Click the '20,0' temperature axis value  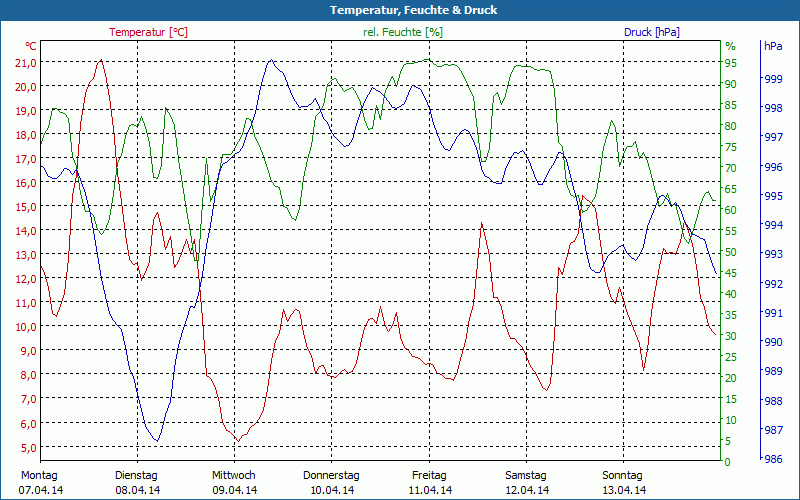26,86
